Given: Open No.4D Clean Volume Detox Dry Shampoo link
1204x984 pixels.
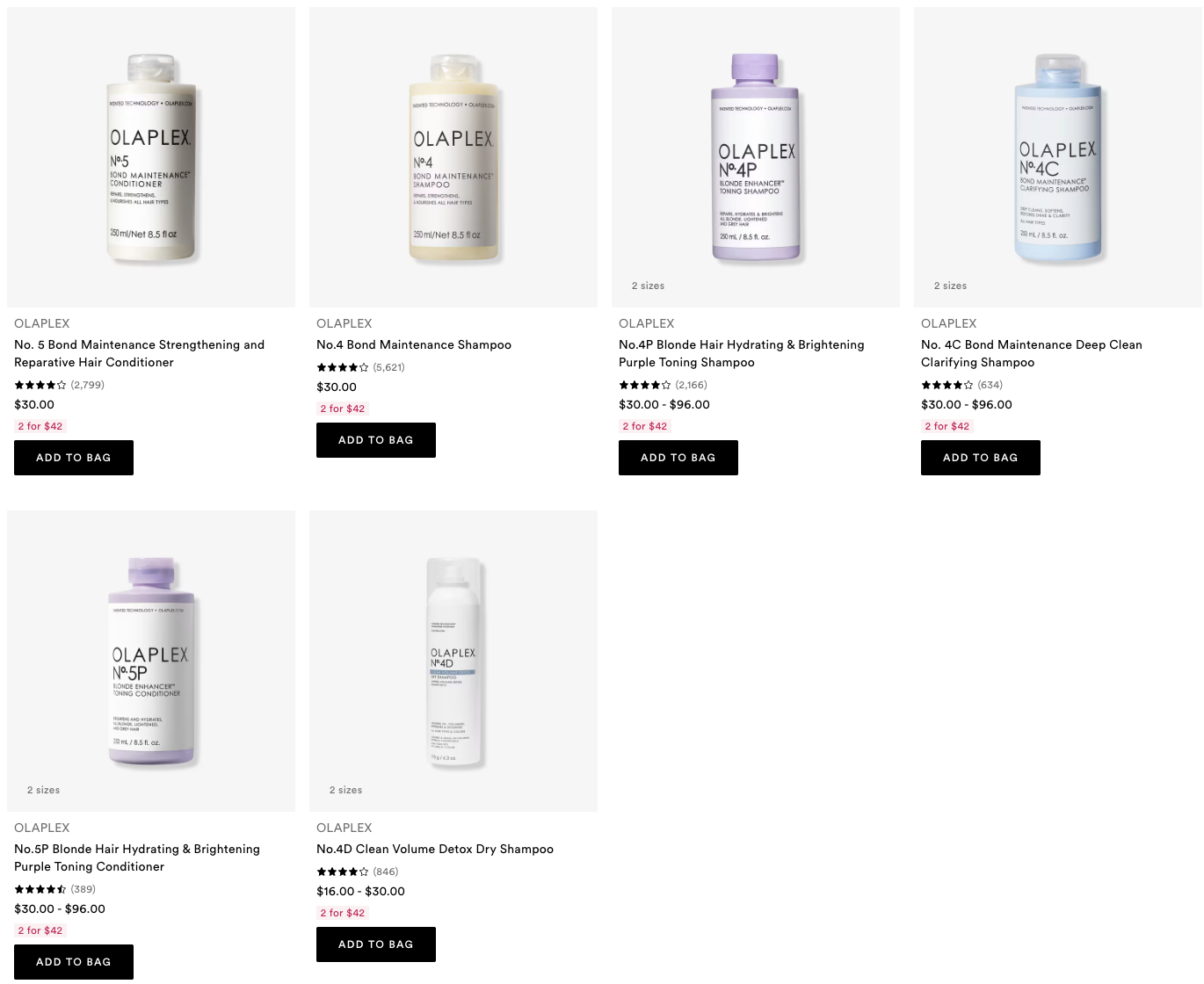Looking at the screenshot, I should coord(435,850).
